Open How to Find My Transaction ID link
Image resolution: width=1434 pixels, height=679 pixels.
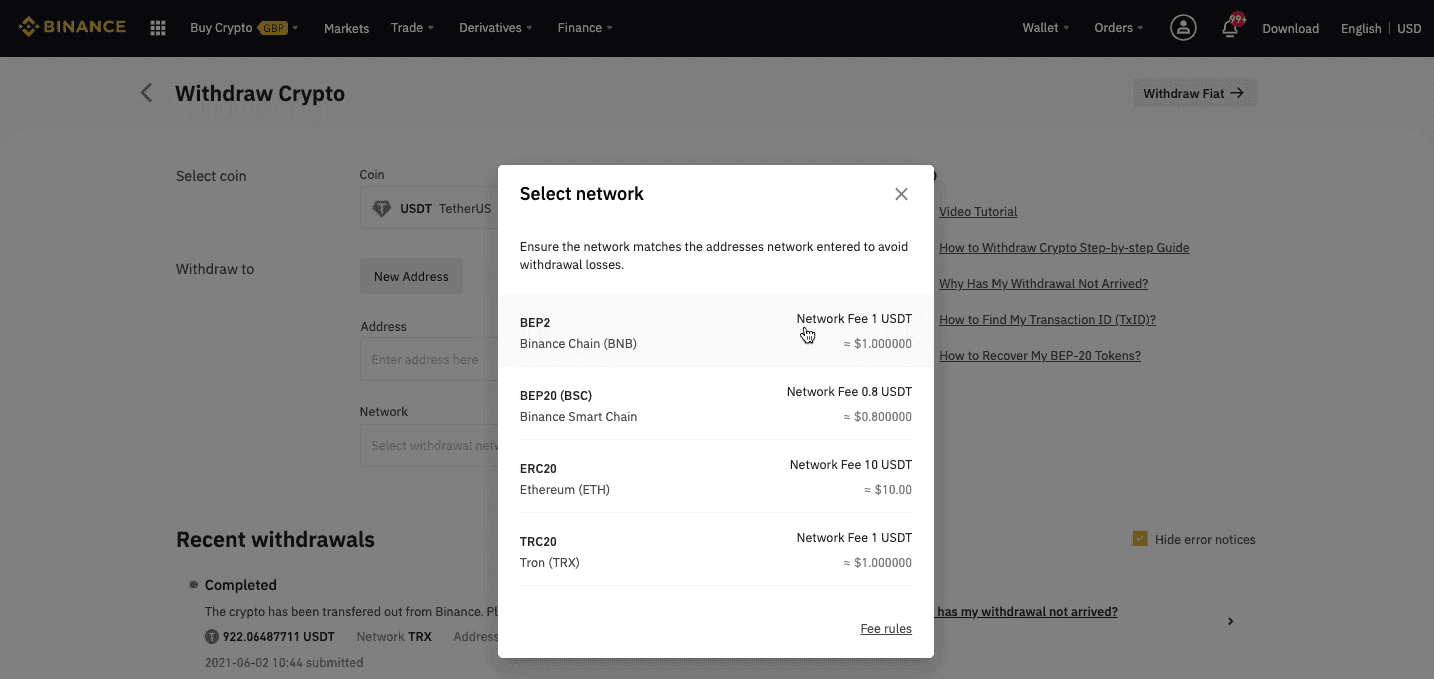(x=1047, y=320)
